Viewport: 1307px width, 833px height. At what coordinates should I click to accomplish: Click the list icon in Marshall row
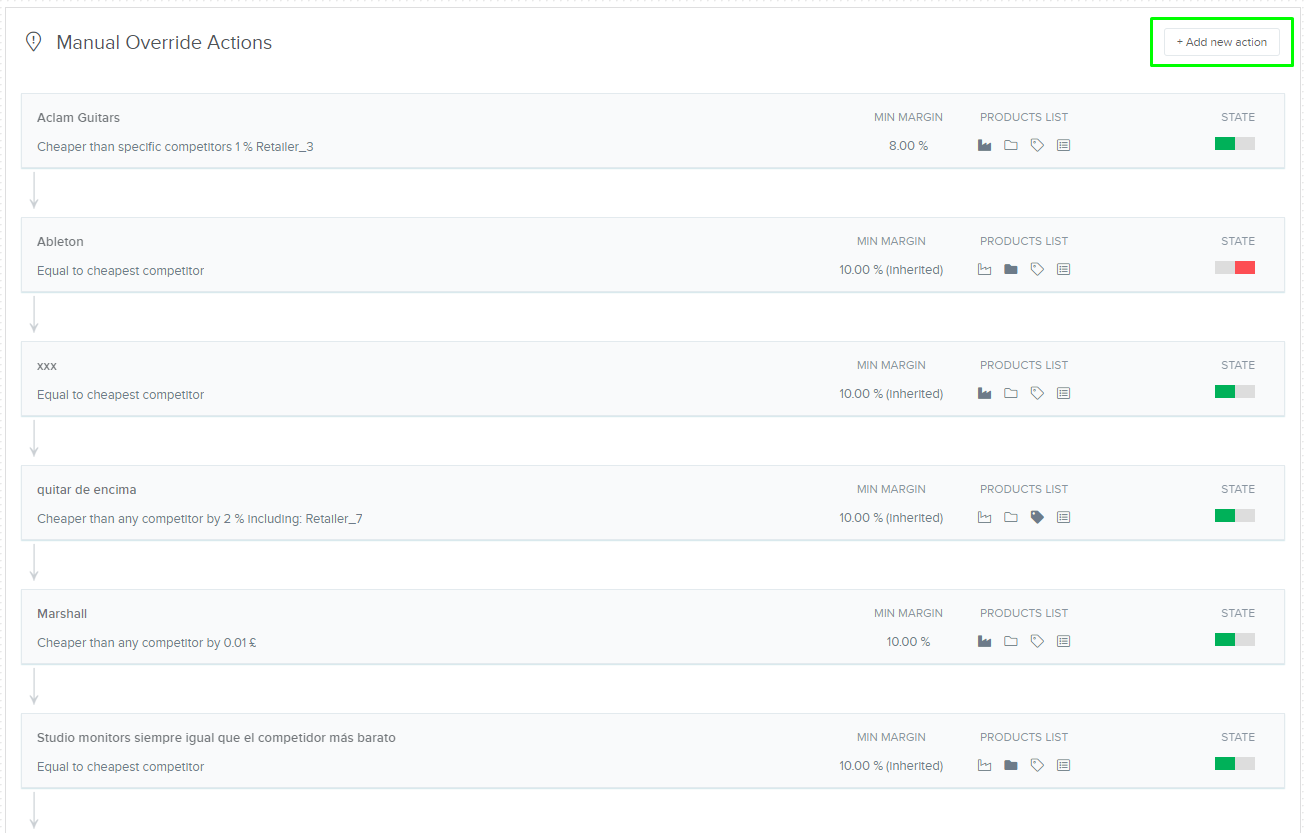1063,641
